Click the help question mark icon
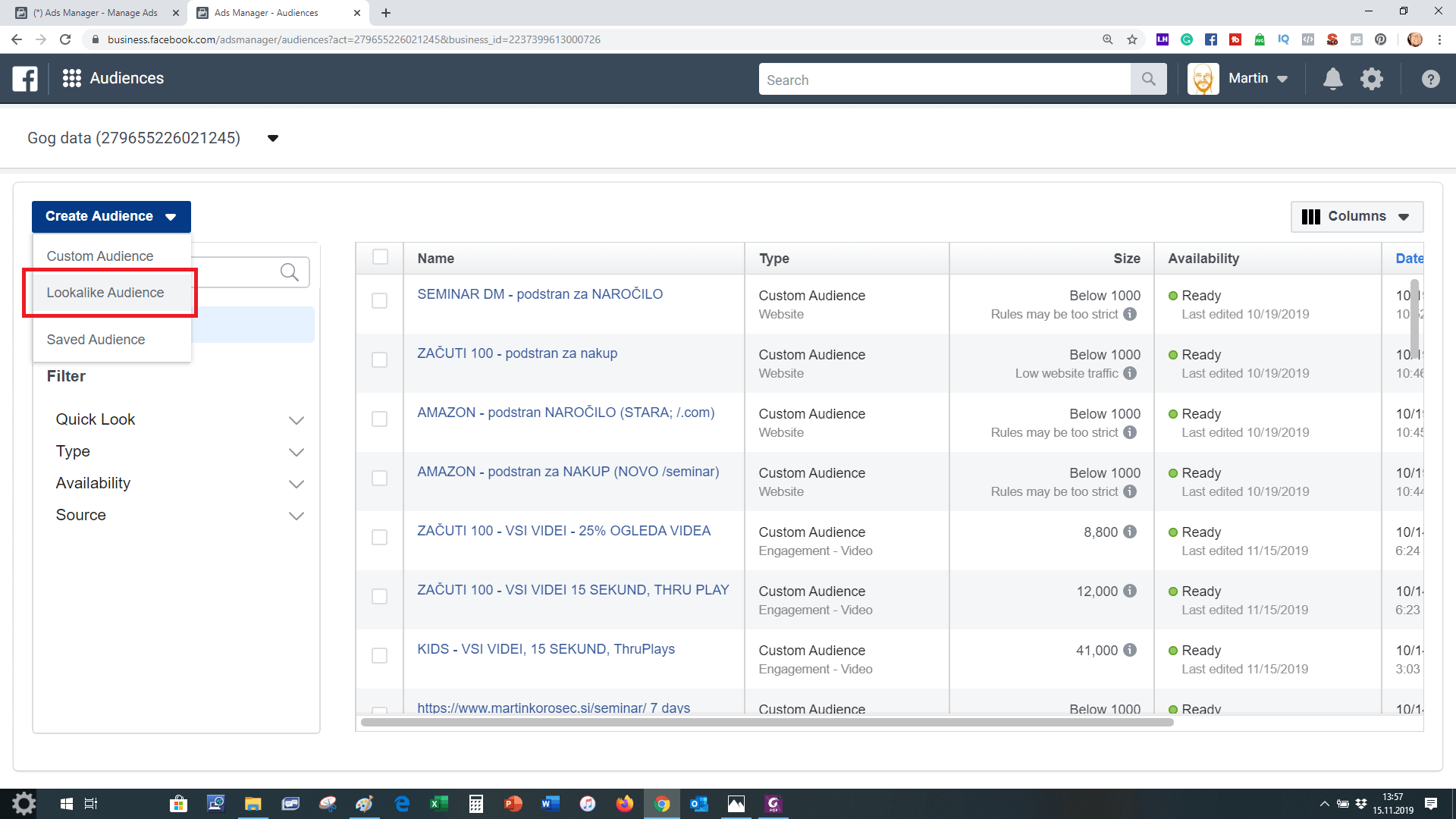Viewport: 1456px width, 819px height. [1430, 79]
